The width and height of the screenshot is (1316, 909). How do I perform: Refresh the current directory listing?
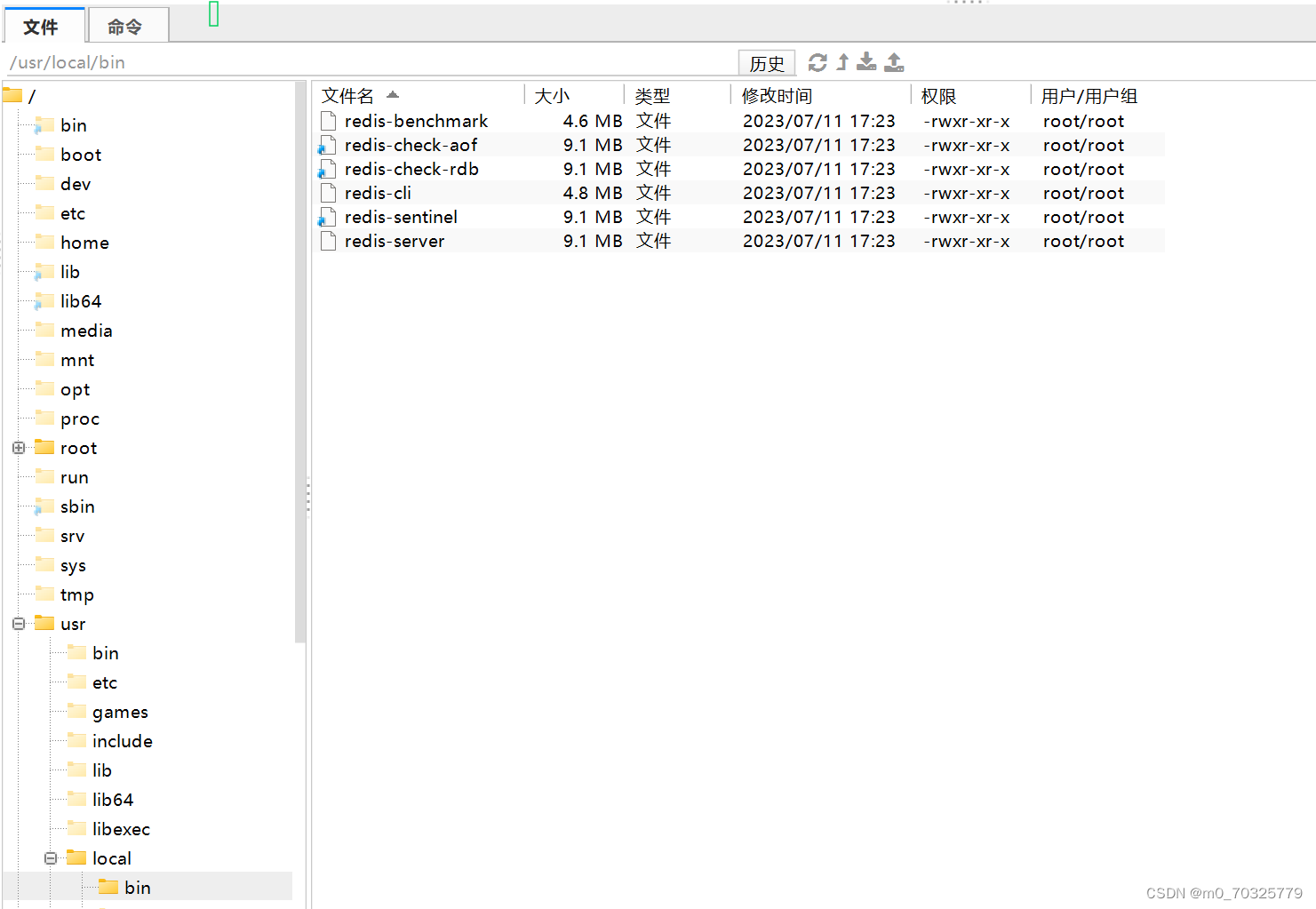pyautogui.click(x=817, y=61)
